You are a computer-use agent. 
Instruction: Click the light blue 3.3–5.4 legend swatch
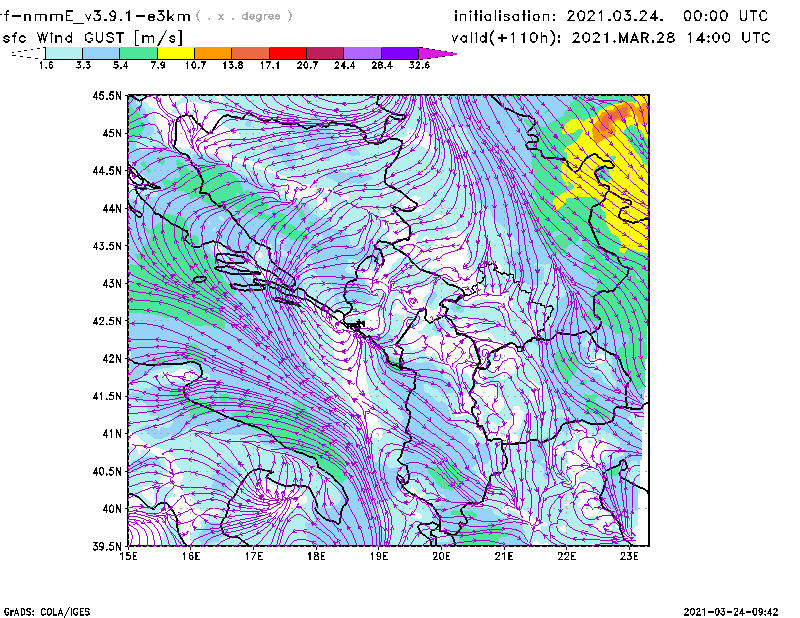(101, 53)
